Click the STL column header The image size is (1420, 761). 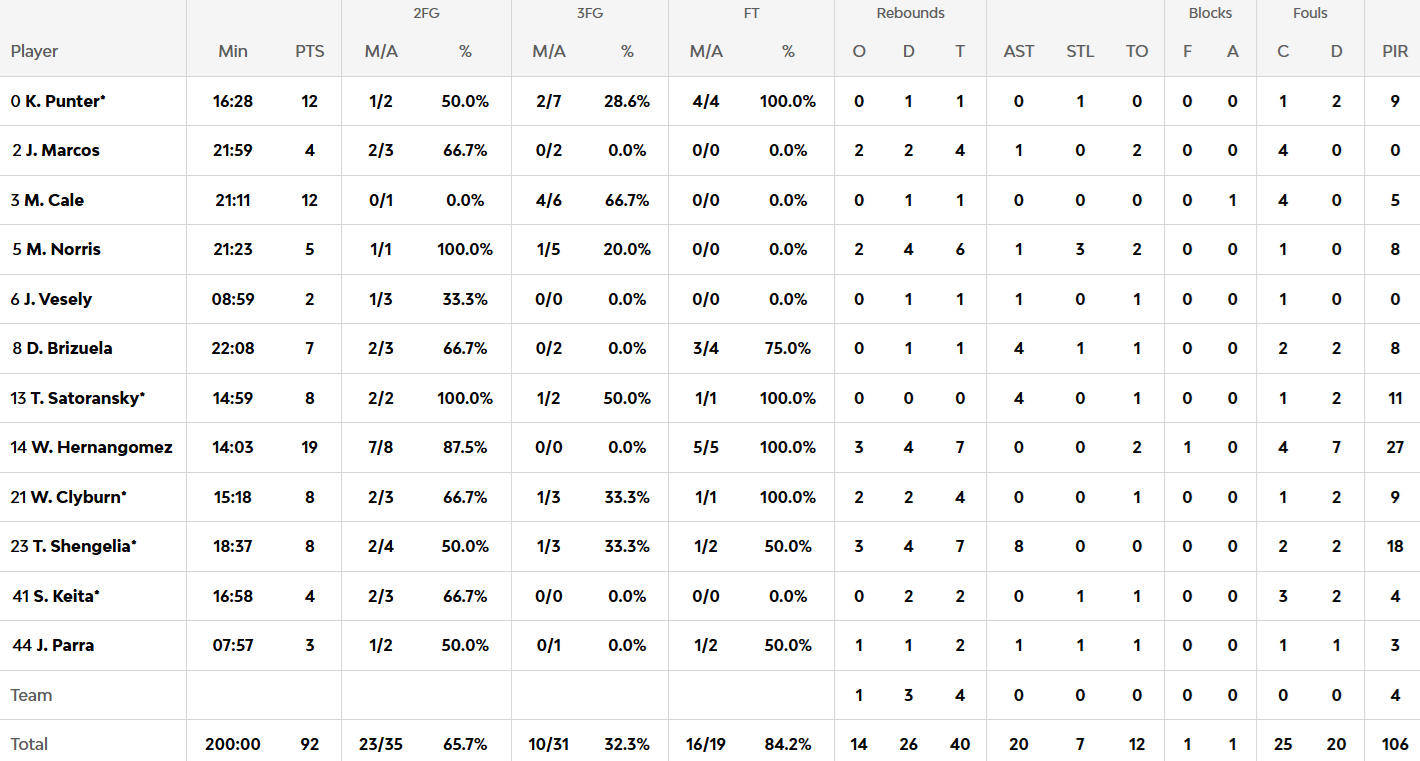coord(1080,51)
